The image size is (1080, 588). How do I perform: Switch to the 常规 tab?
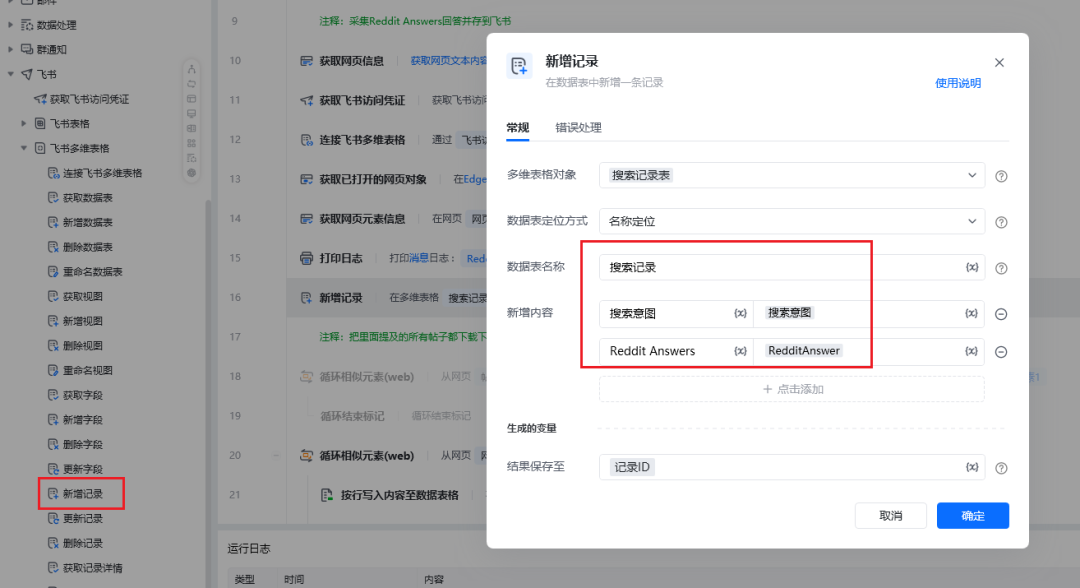click(517, 127)
